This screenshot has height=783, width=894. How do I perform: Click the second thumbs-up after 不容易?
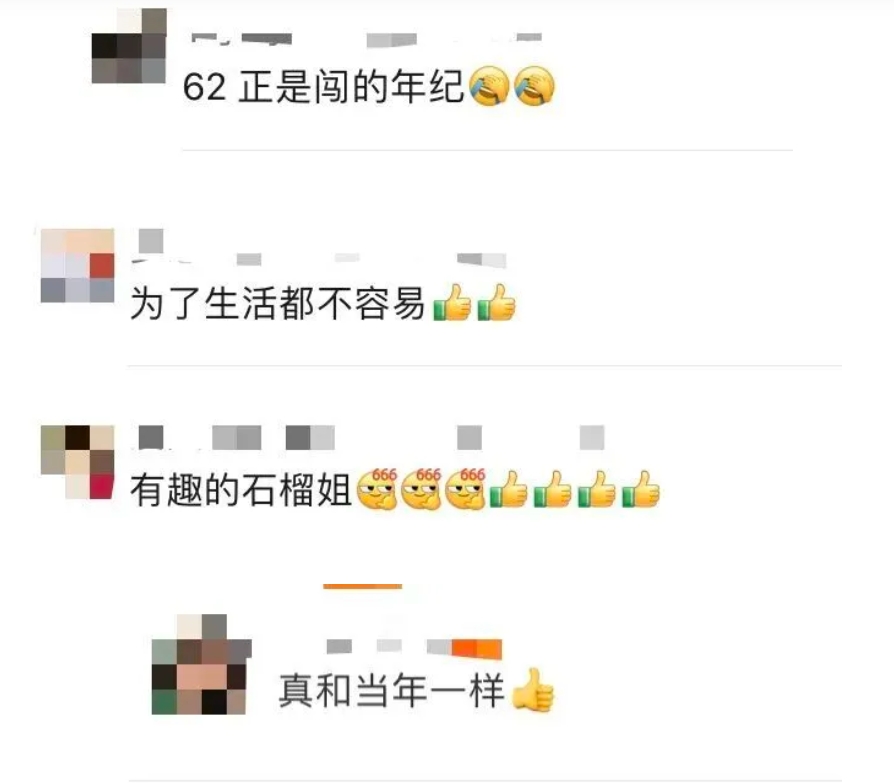click(x=497, y=303)
